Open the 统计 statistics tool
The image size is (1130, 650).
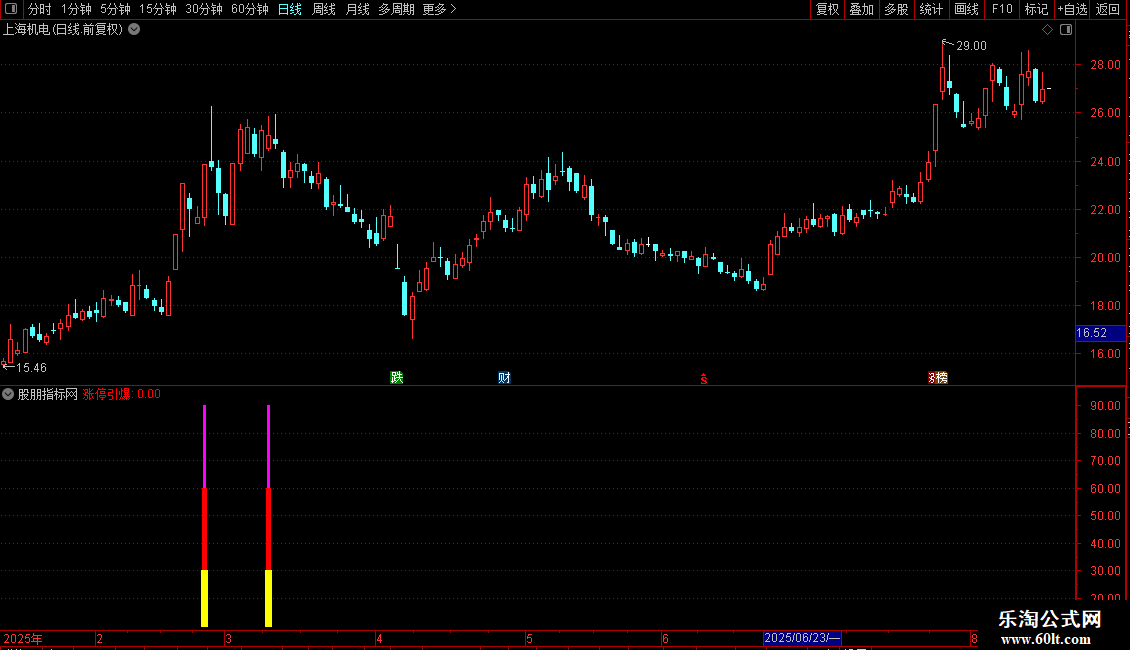point(930,9)
